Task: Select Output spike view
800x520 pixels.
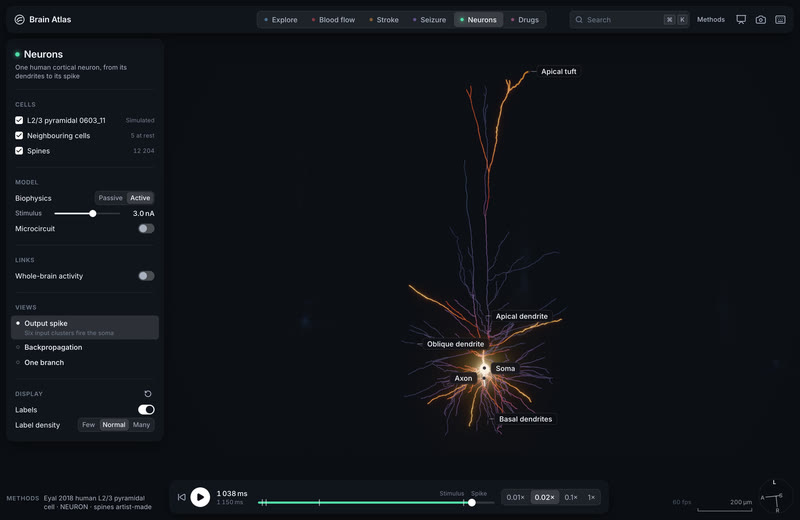Action: (85, 327)
